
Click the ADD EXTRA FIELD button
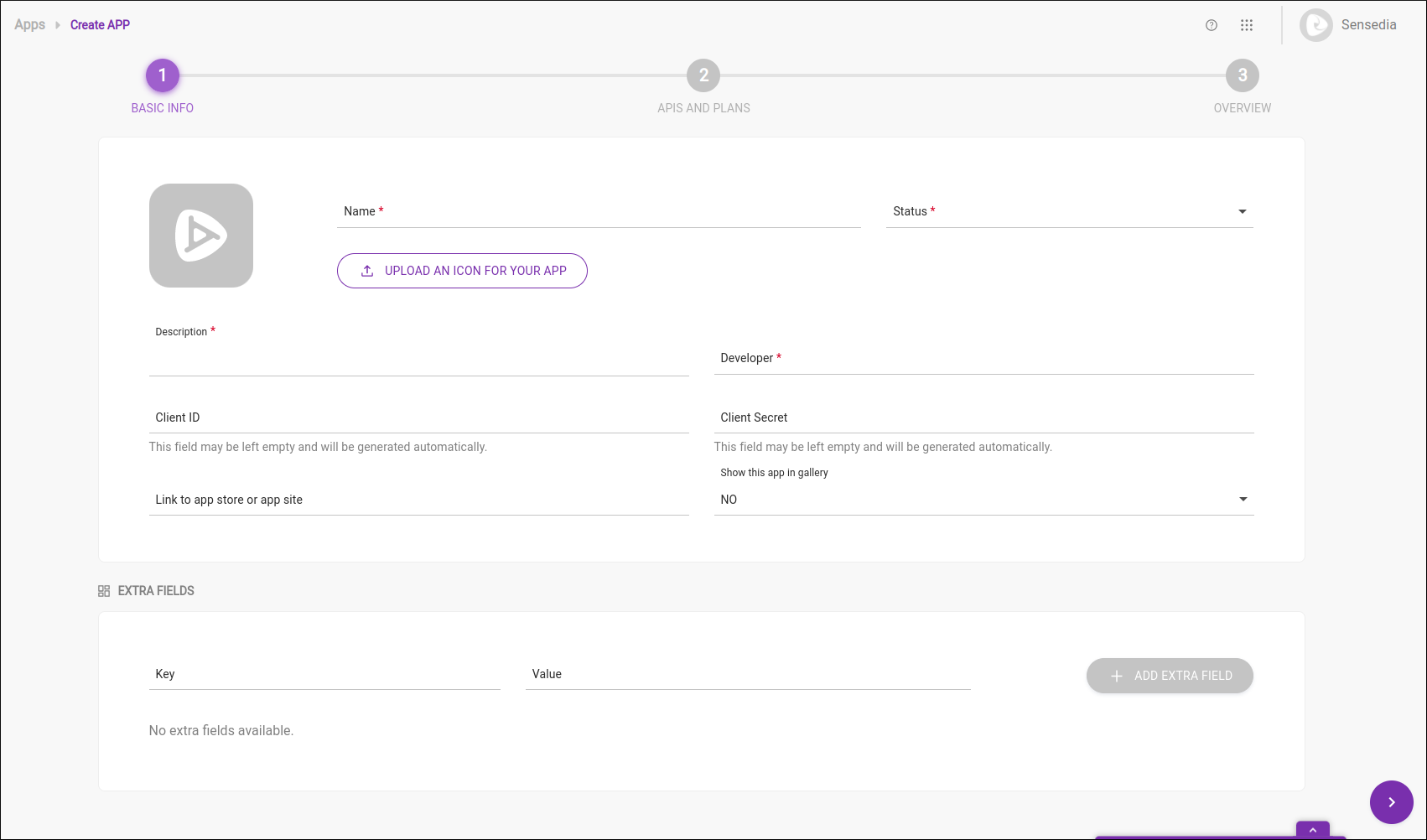coord(1169,675)
